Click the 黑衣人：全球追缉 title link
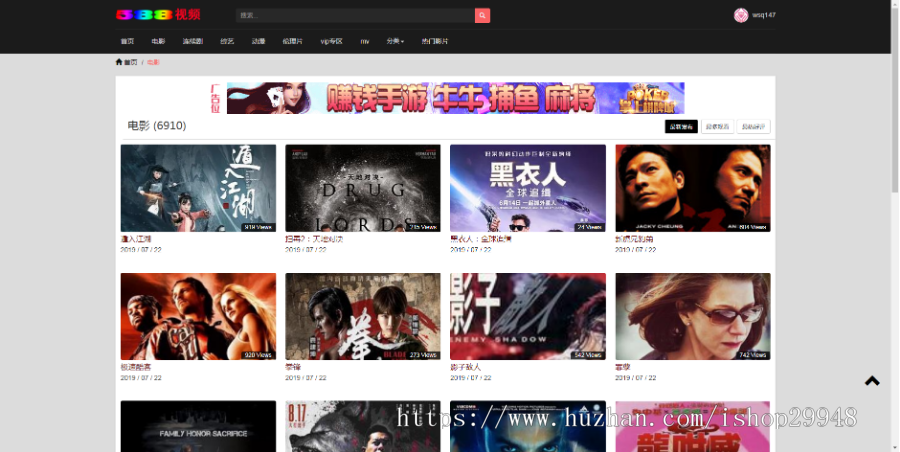The image size is (900, 452). 480,239
